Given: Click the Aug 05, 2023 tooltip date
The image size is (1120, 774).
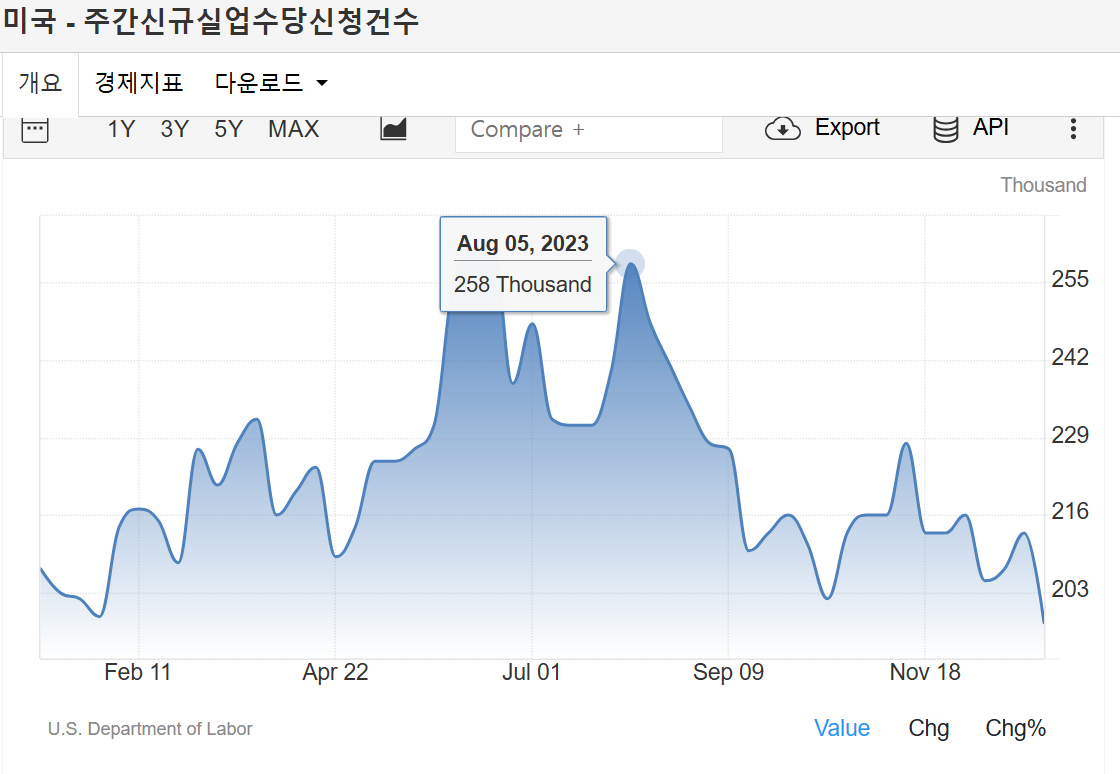Looking at the screenshot, I should click(523, 243).
